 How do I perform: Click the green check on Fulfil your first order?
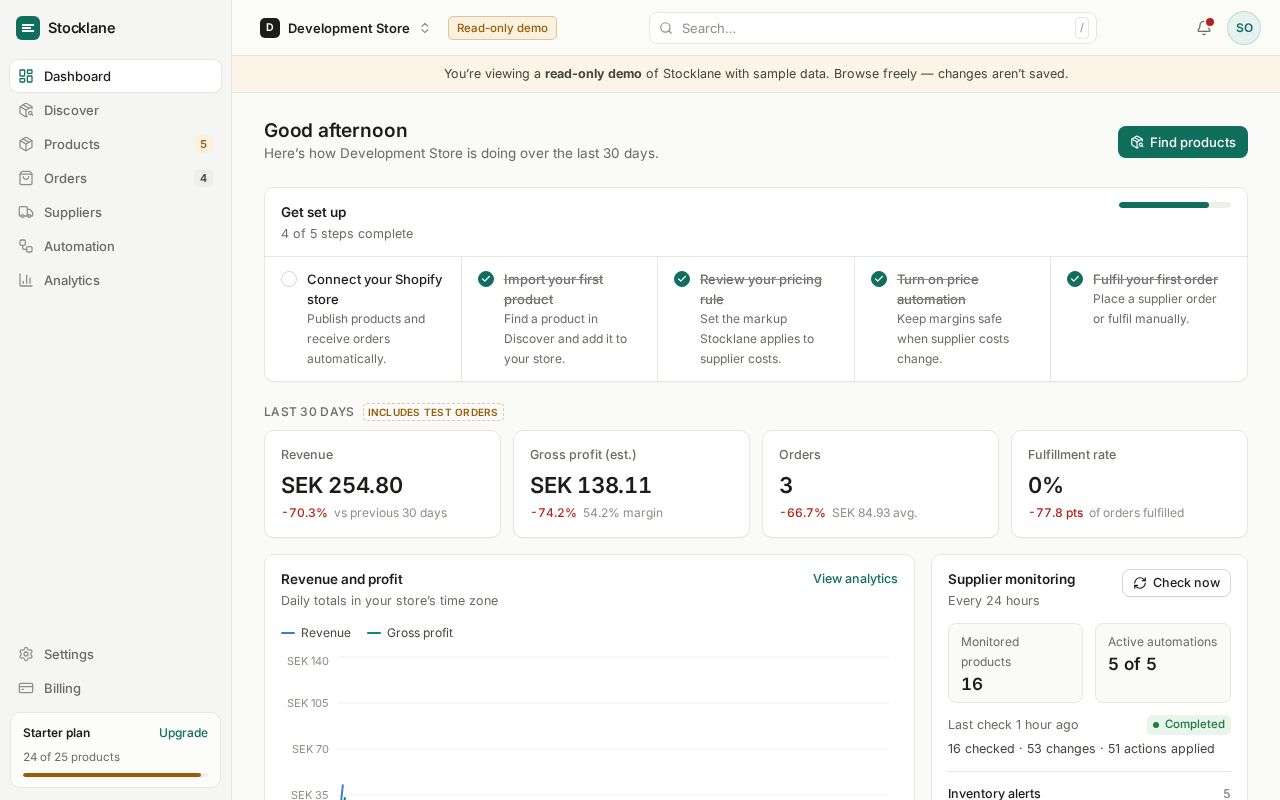pyautogui.click(x=1075, y=279)
